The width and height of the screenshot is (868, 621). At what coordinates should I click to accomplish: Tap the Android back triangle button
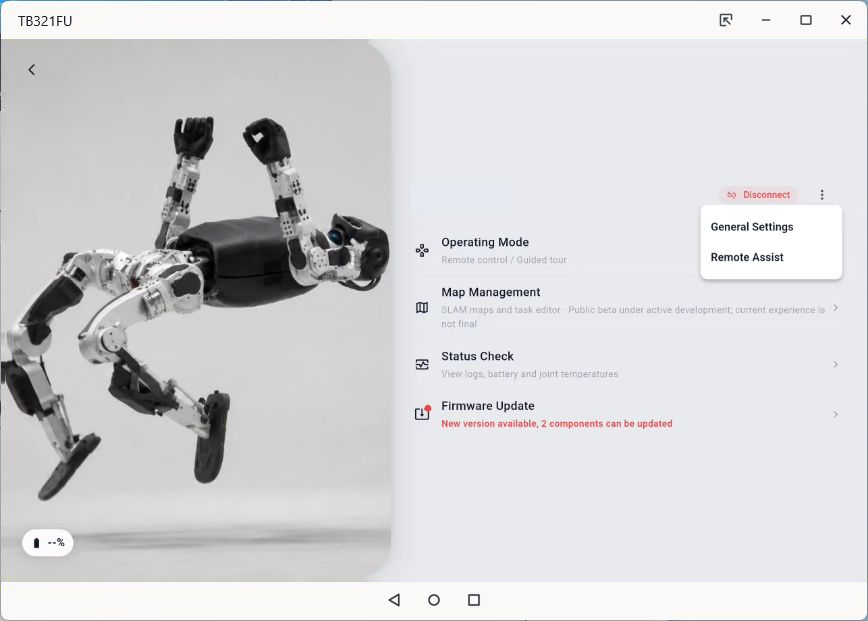[x=394, y=600]
